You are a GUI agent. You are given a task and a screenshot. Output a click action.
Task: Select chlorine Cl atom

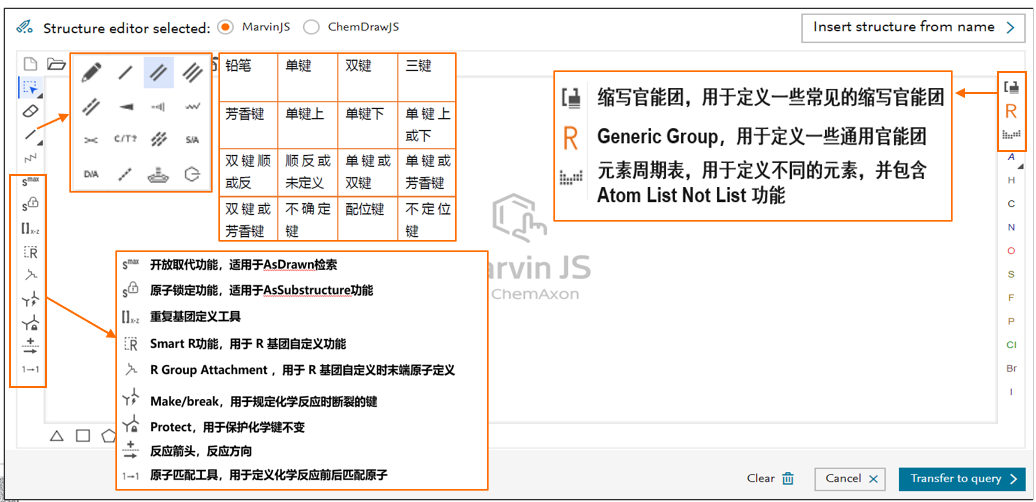point(1012,345)
